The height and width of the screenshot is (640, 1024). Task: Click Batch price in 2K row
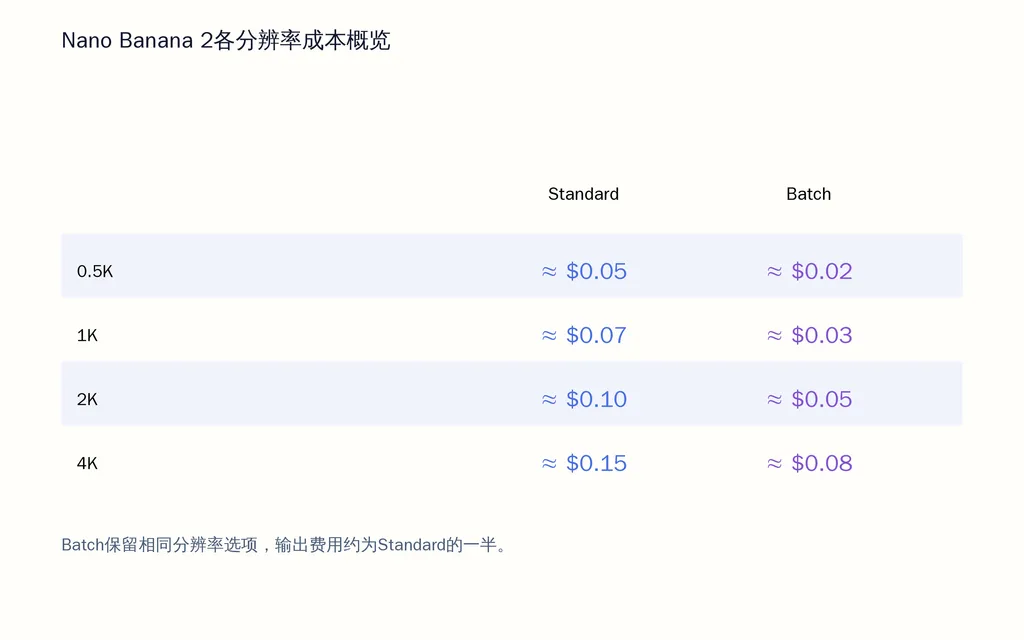coord(809,399)
